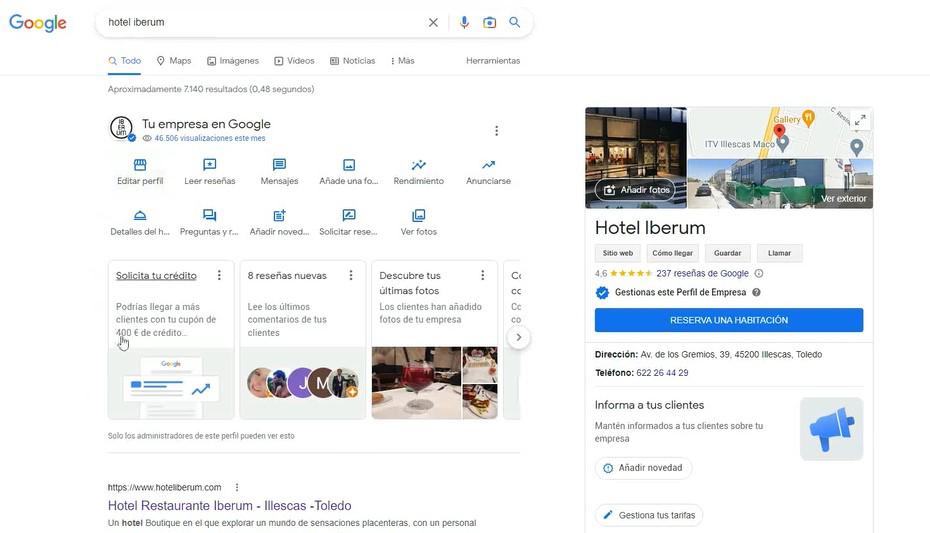Switch to the Imágenes tab
Viewport: 930px width, 533px height.
tap(233, 60)
